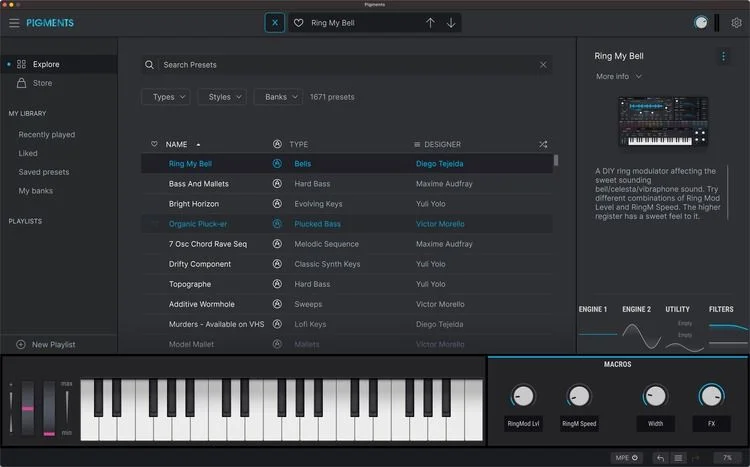Click the 7% CPU meter
Viewport: 750px width, 467px height.
(727, 458)
